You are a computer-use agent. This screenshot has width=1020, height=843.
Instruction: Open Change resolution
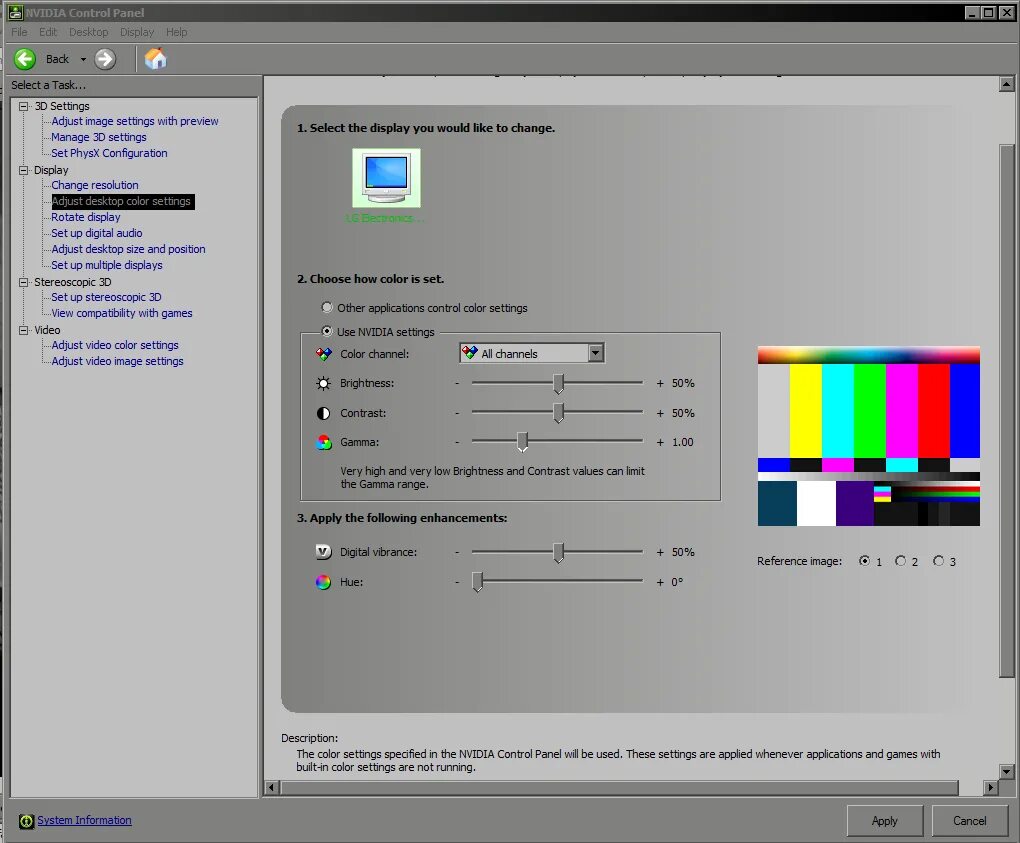coord(95,185)
